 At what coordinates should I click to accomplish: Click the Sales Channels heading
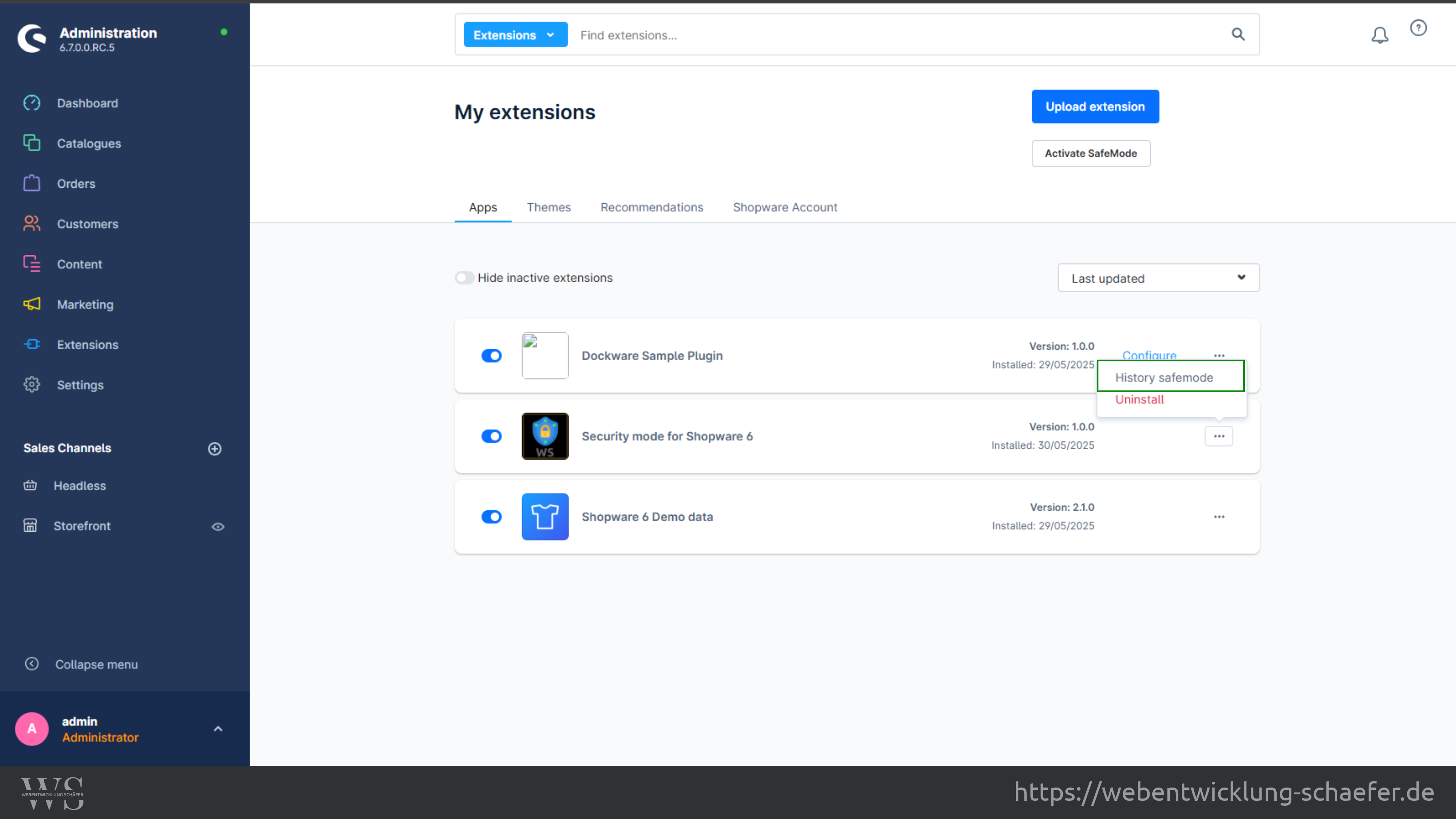tap(67, 448)
